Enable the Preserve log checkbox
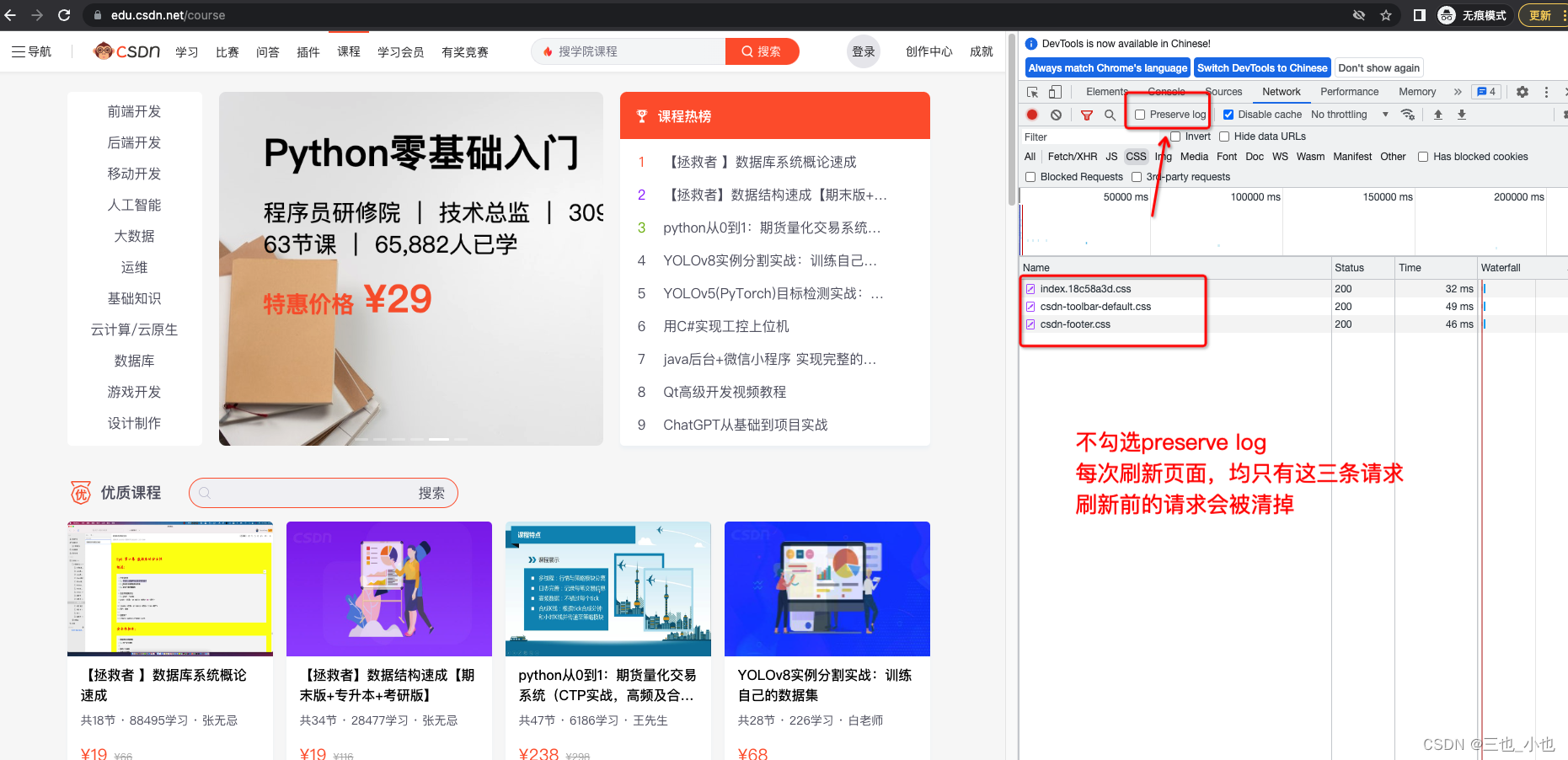 [1140, 115]
